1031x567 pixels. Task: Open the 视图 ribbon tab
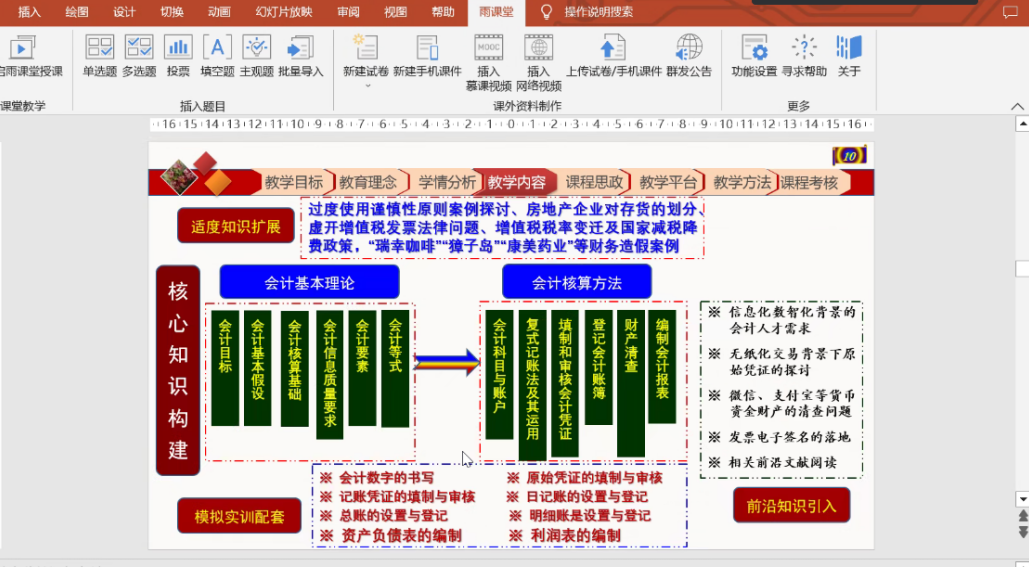(x=395, y=12)
